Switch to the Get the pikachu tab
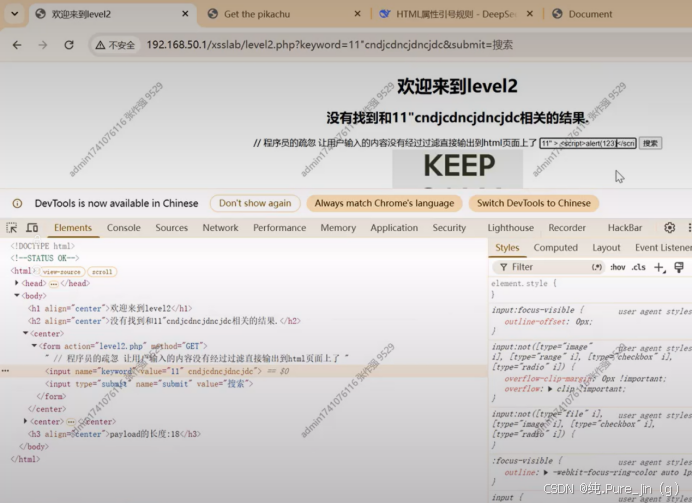This screenshot has width=693, height=503. point(257,14)
